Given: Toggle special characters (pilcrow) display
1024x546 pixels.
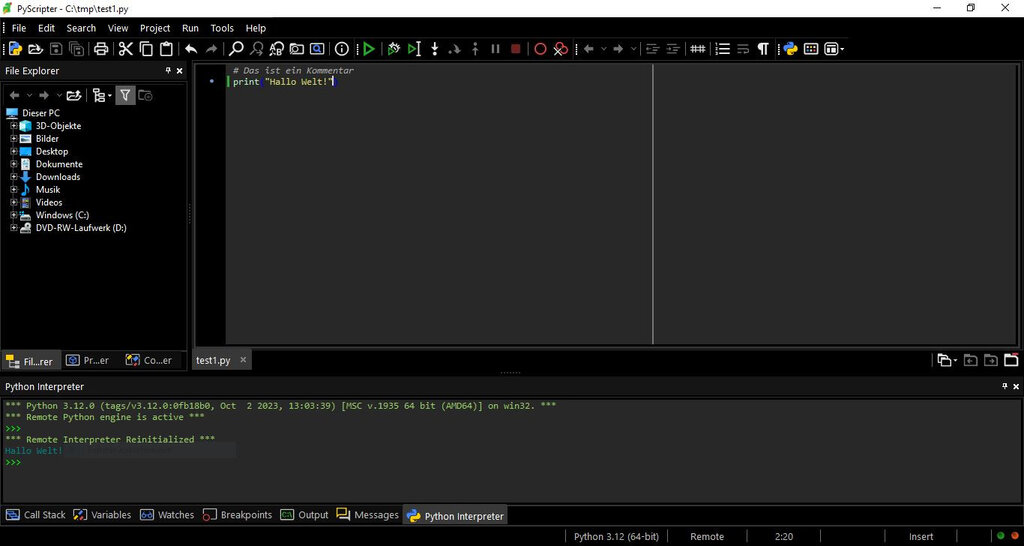Looking at the screenshot, I should (x=763, y=49).
